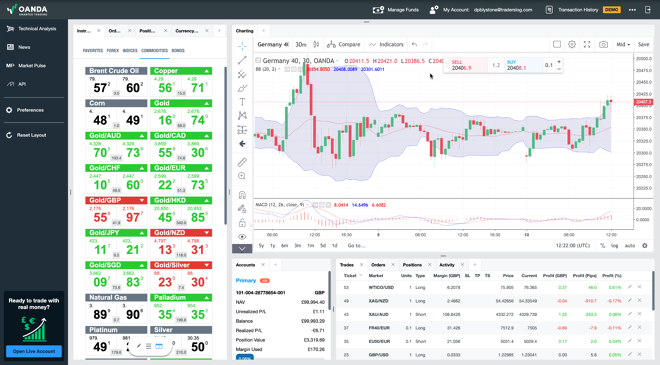Switch to the Orders tab in trades panel
Screen dimensions: 660x365
coord(378,265)
